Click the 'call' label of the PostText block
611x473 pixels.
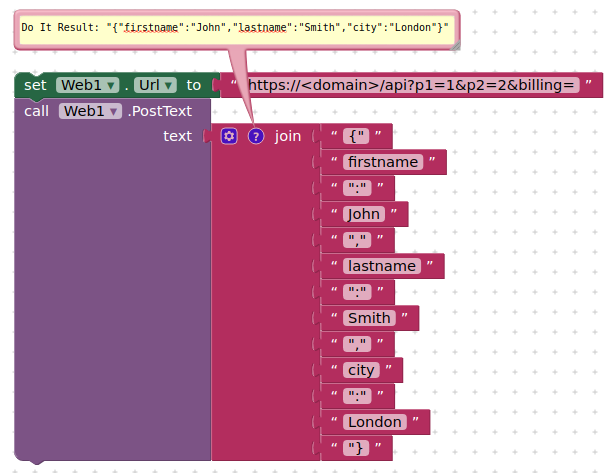click(36, 111)
